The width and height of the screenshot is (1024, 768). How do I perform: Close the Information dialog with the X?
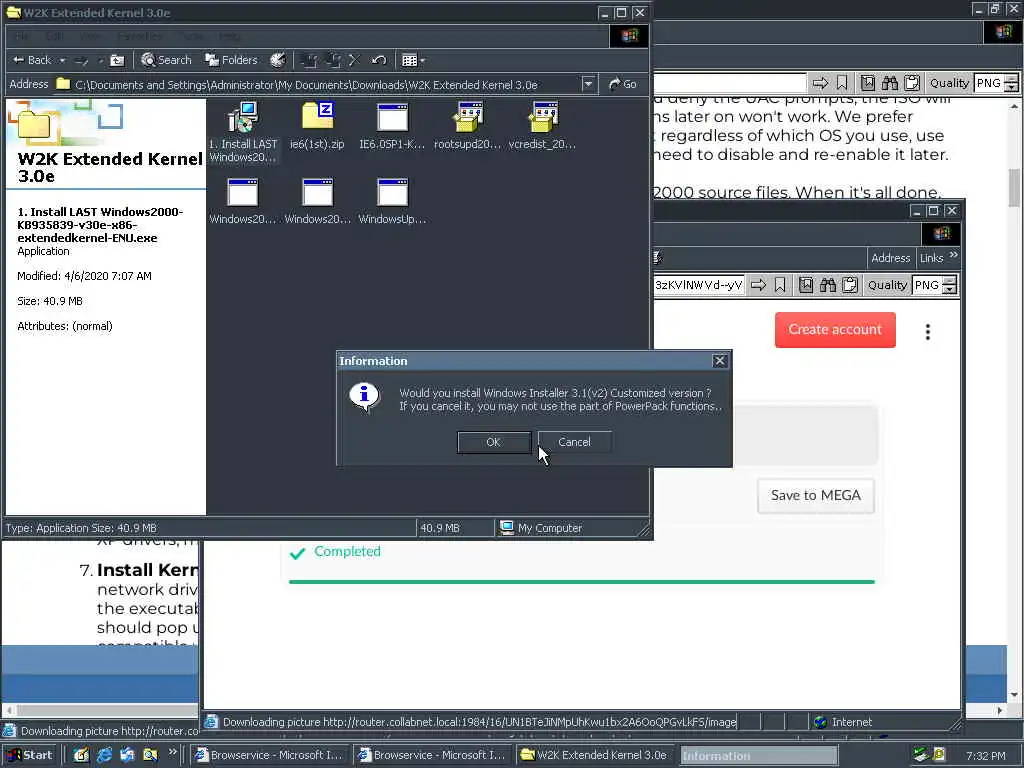pyautogui.click(x=719, y=360)
